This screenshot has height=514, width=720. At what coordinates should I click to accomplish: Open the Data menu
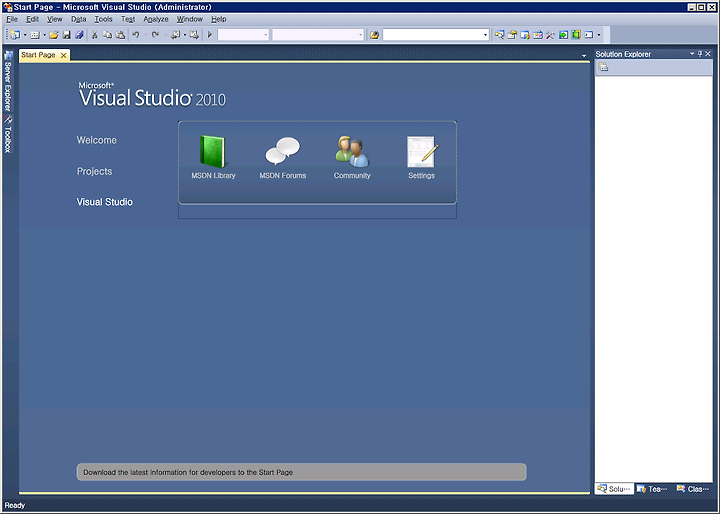pyautogui.click(x=79, y=19)
